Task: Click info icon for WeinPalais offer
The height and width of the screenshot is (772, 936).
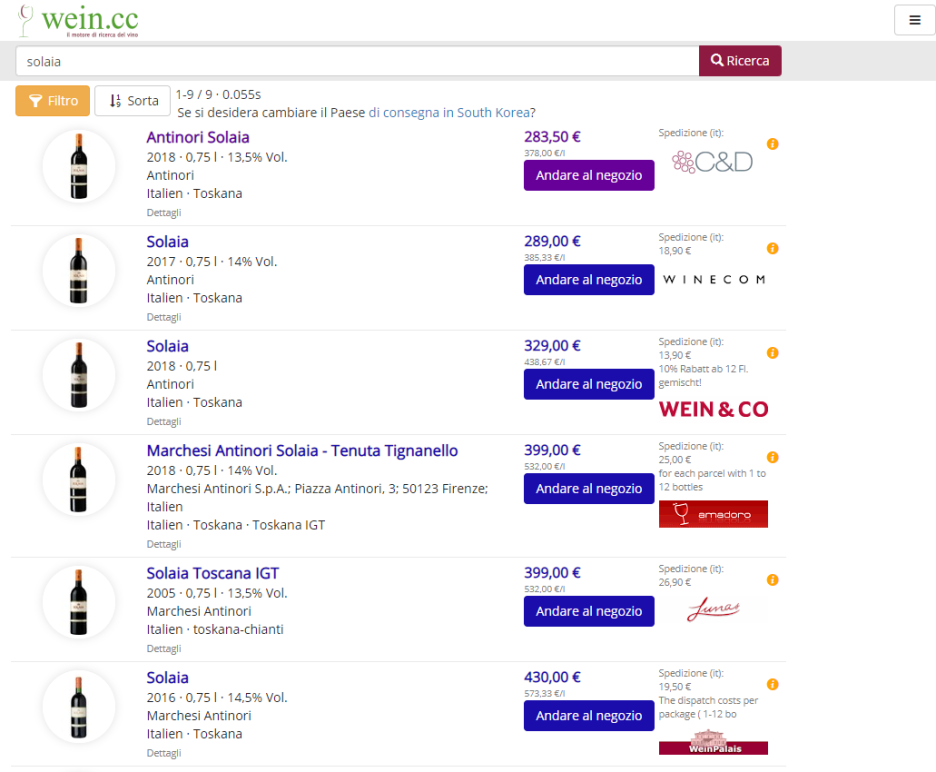Action: click(x=772, y=684)
